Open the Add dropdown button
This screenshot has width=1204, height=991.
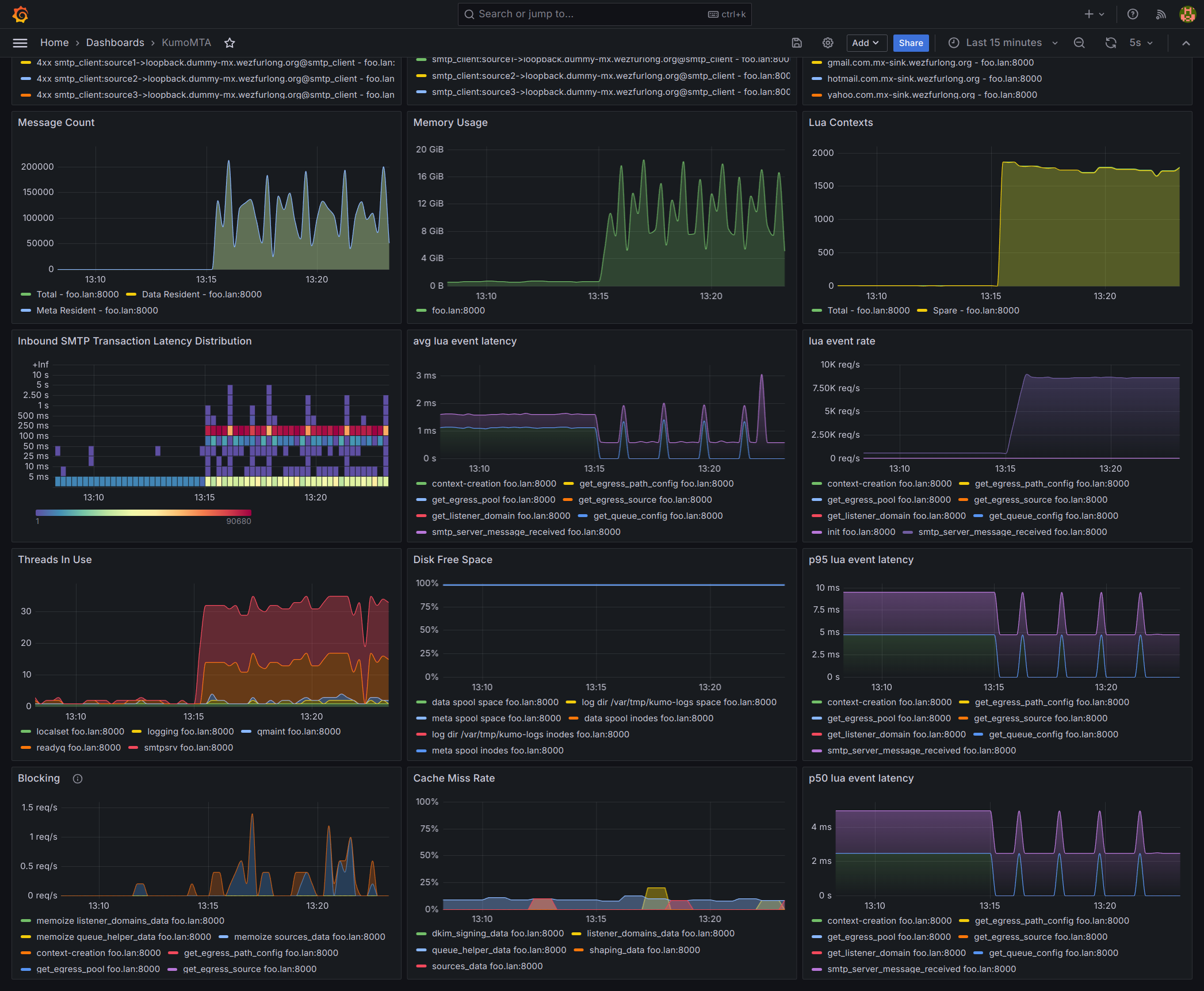coord(866,43)
